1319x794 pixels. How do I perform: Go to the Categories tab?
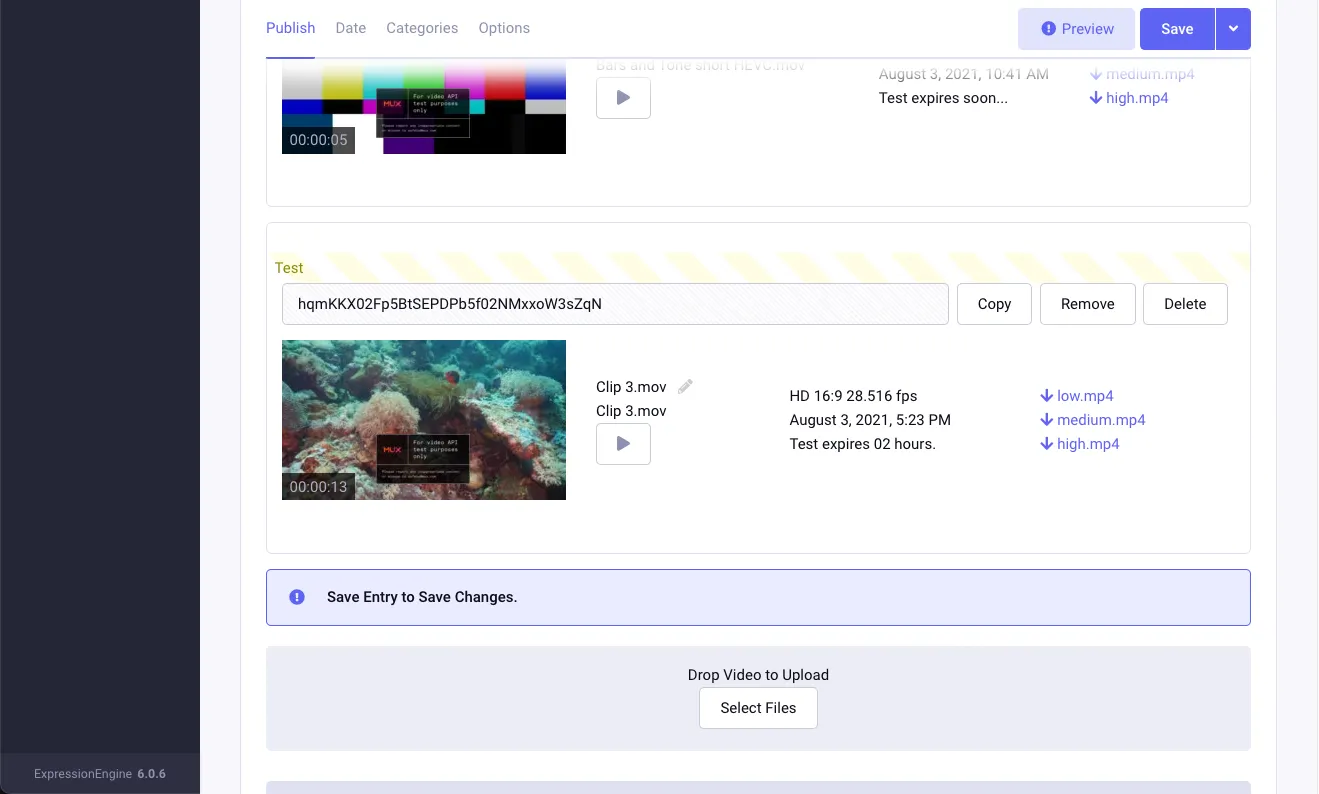(422, 28)
